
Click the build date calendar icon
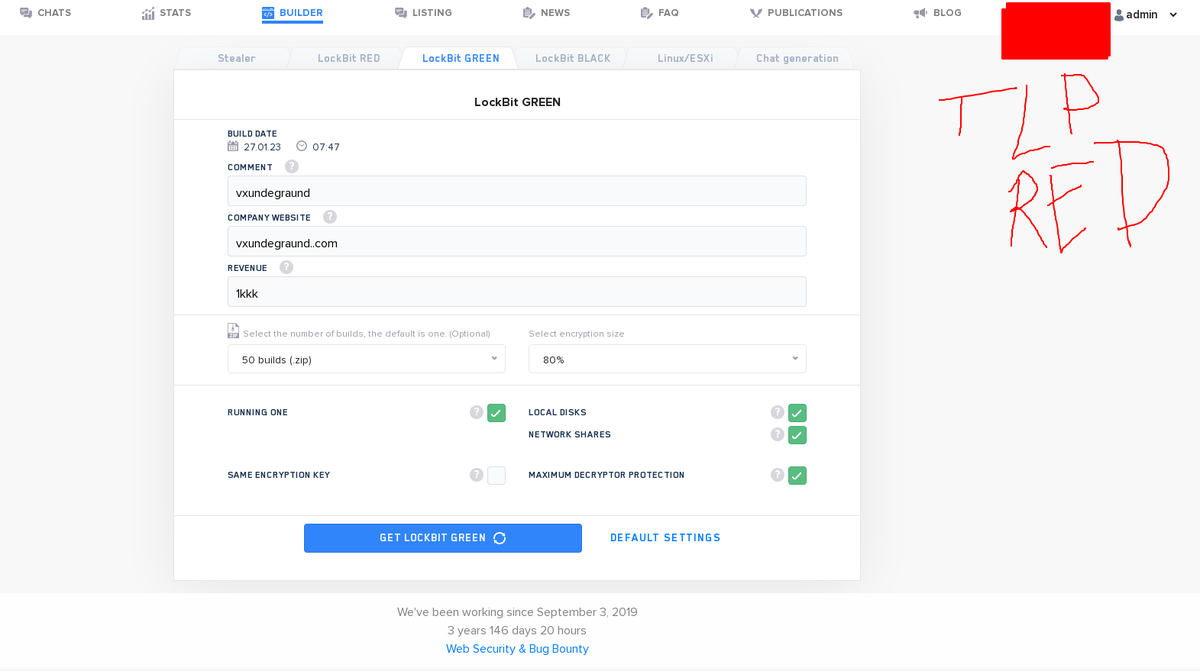(233, 146)
